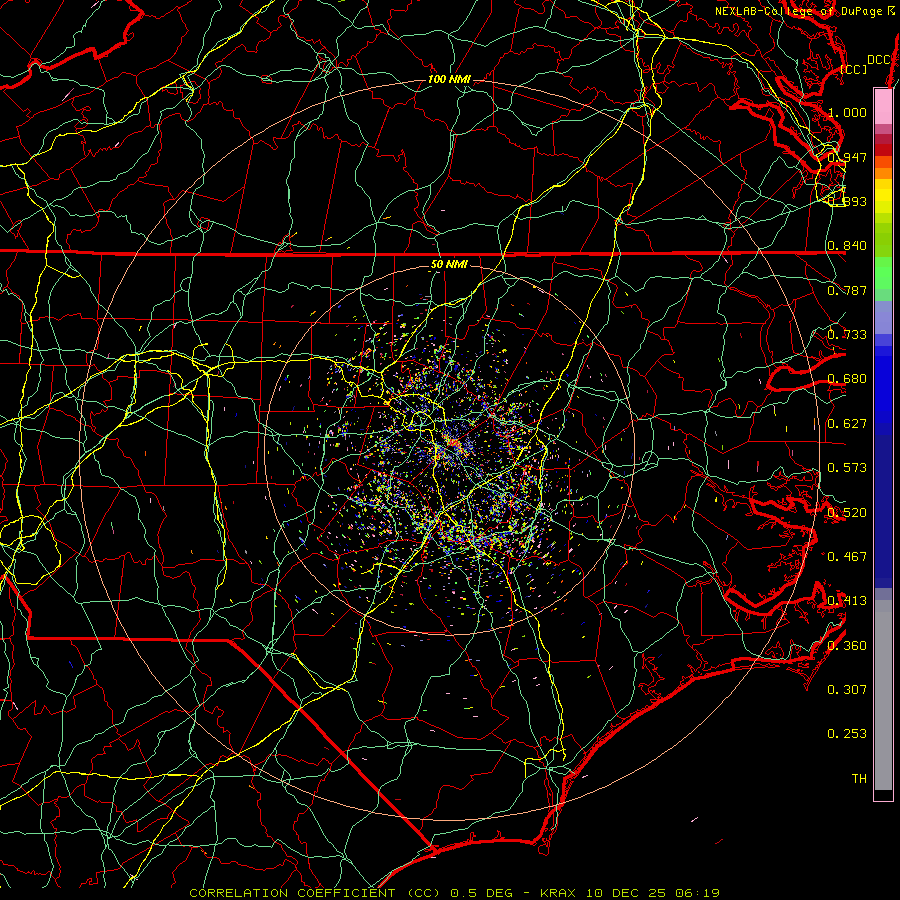Click the 1.000 colorbar value
Viewport: 900px width, 900px height.
coord(847,112)
